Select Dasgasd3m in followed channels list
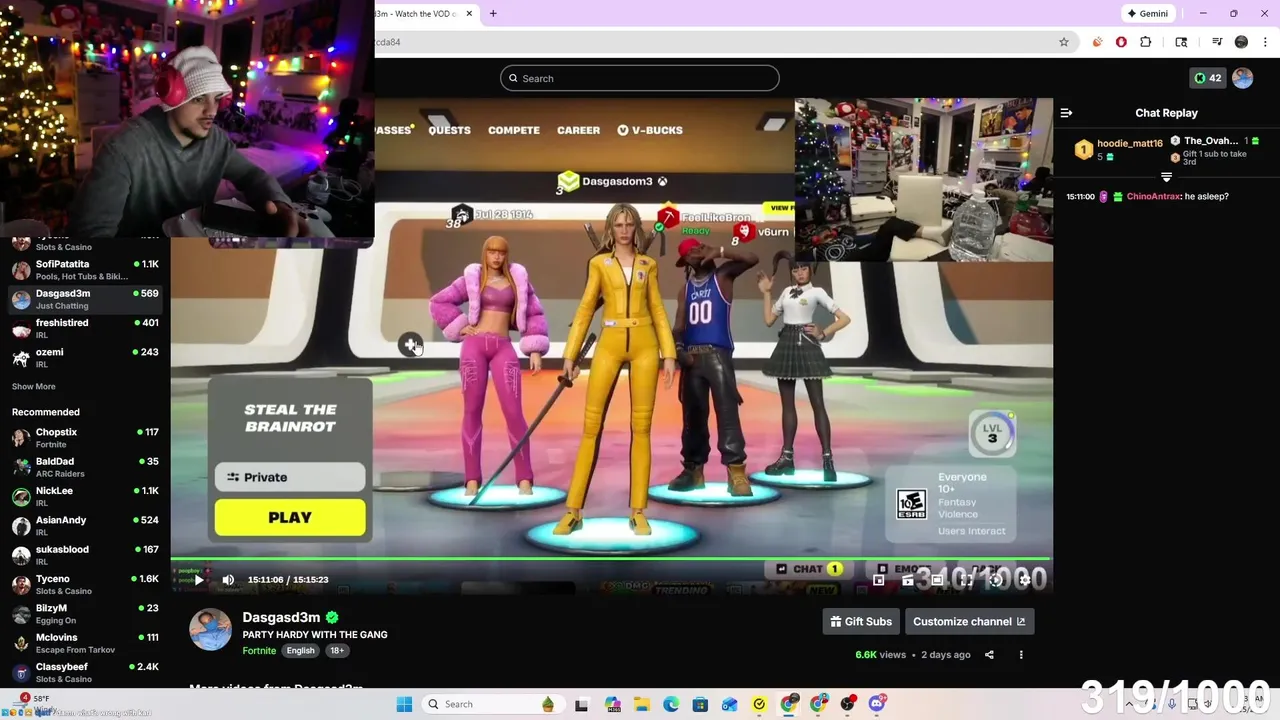1280x720 pixels. coord(85,299)
